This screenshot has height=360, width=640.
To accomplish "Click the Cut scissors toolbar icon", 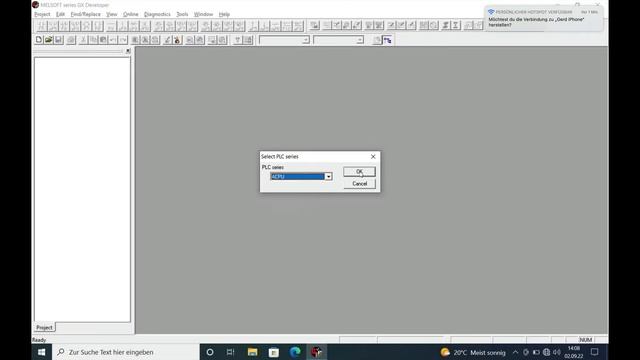I will [83, 40].
